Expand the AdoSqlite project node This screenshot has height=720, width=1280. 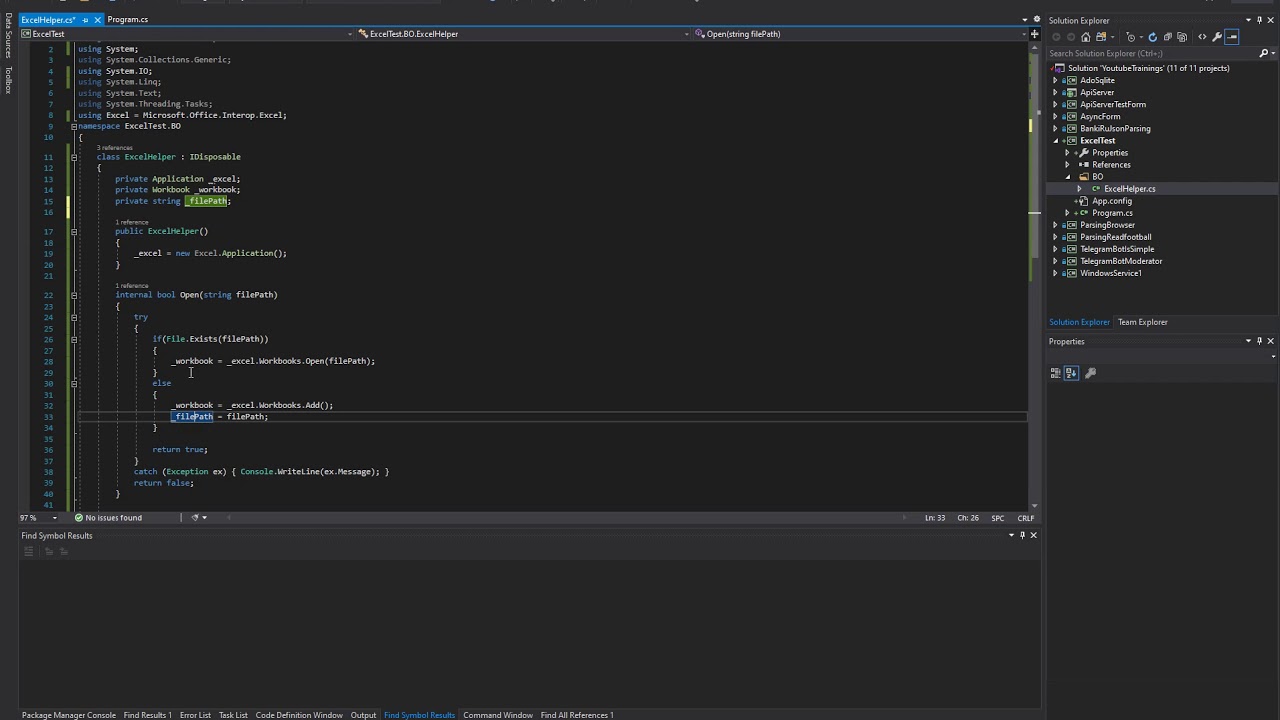pos(1055,80)
